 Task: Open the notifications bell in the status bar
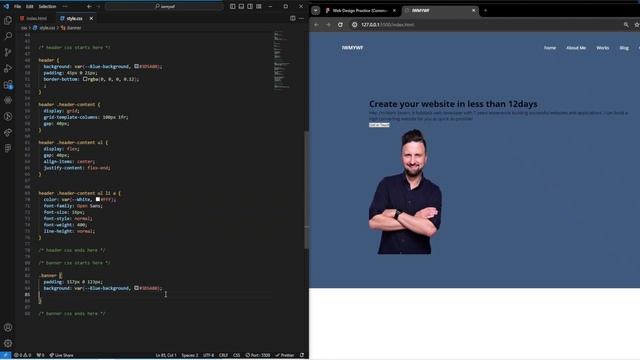[x=302, y=355]
